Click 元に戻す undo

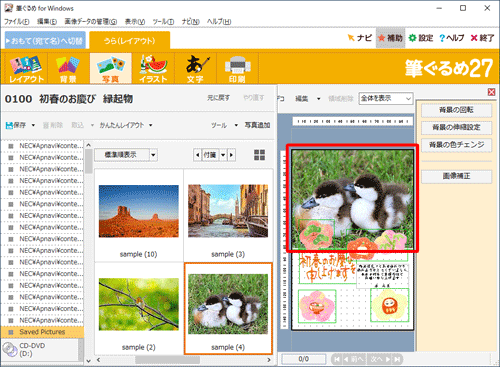[x=218, y=98]
